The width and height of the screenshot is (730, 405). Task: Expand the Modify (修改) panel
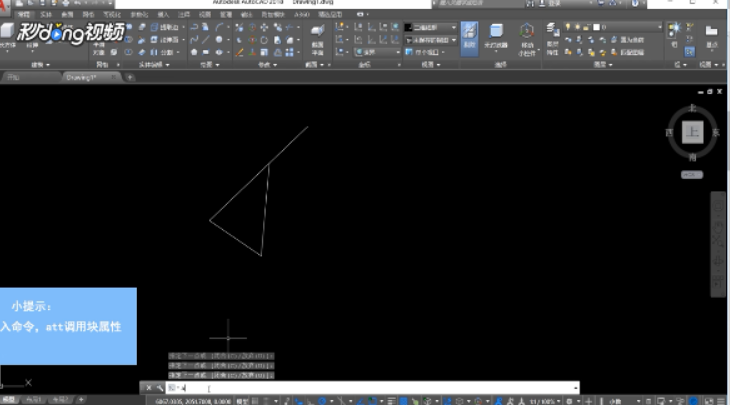267,65
